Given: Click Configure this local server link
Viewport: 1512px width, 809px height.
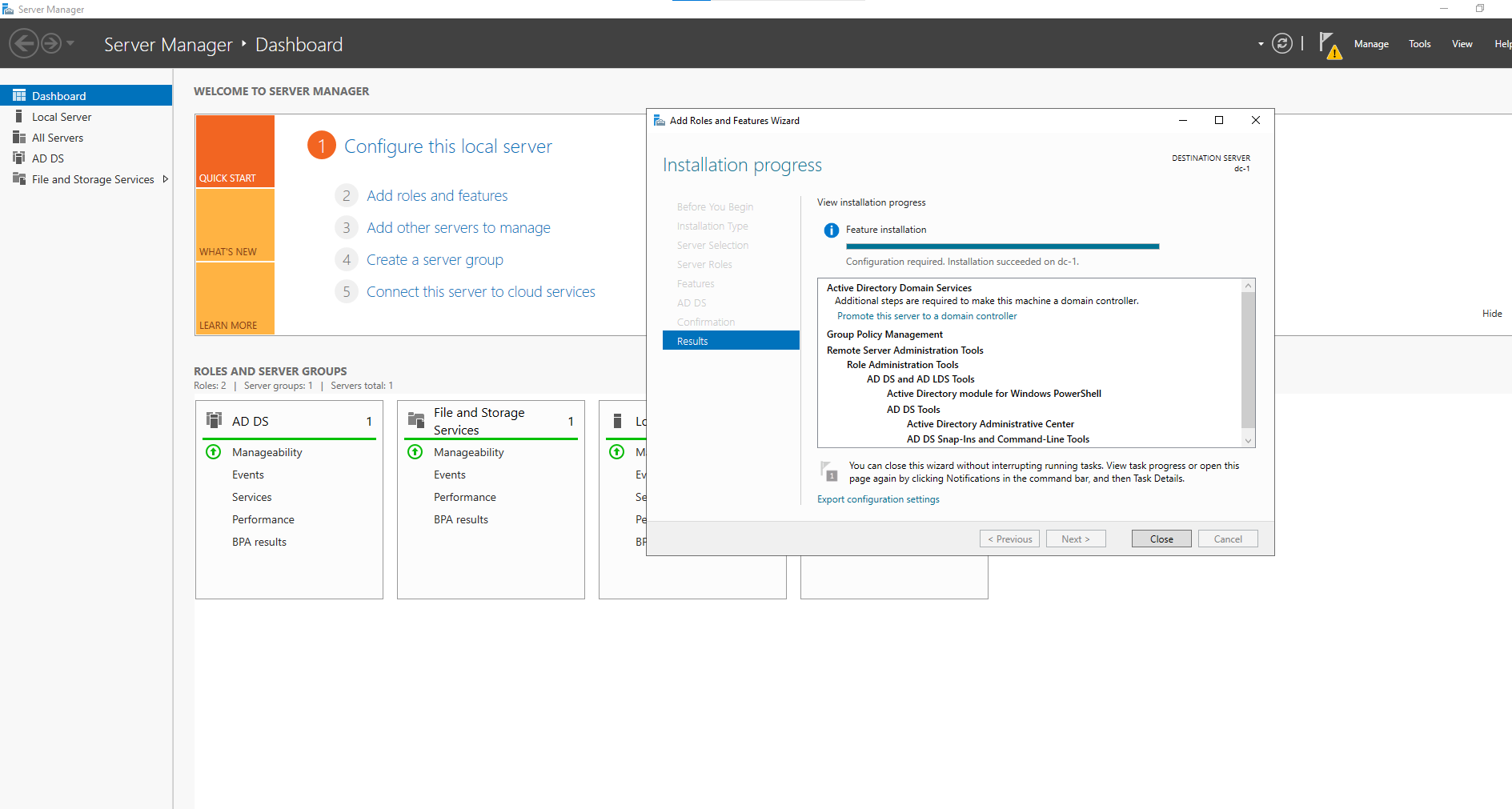Looking at the screenshot, I should [x=448, y=146].
